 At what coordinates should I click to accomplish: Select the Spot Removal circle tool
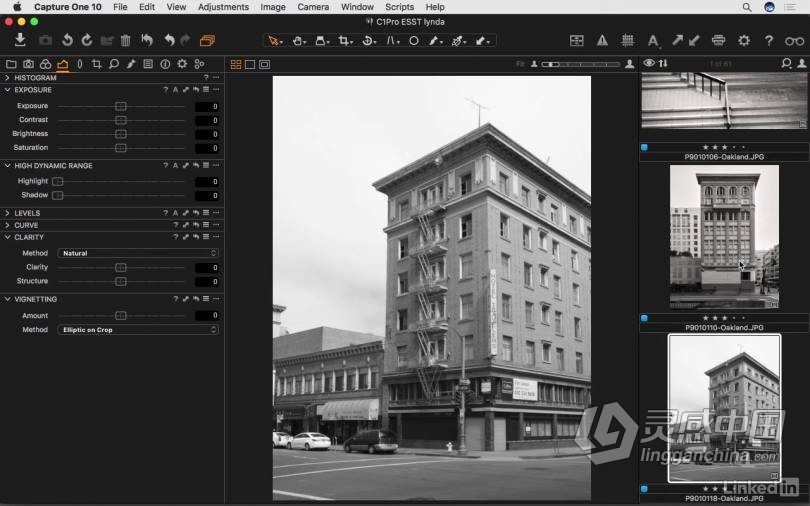414,40
